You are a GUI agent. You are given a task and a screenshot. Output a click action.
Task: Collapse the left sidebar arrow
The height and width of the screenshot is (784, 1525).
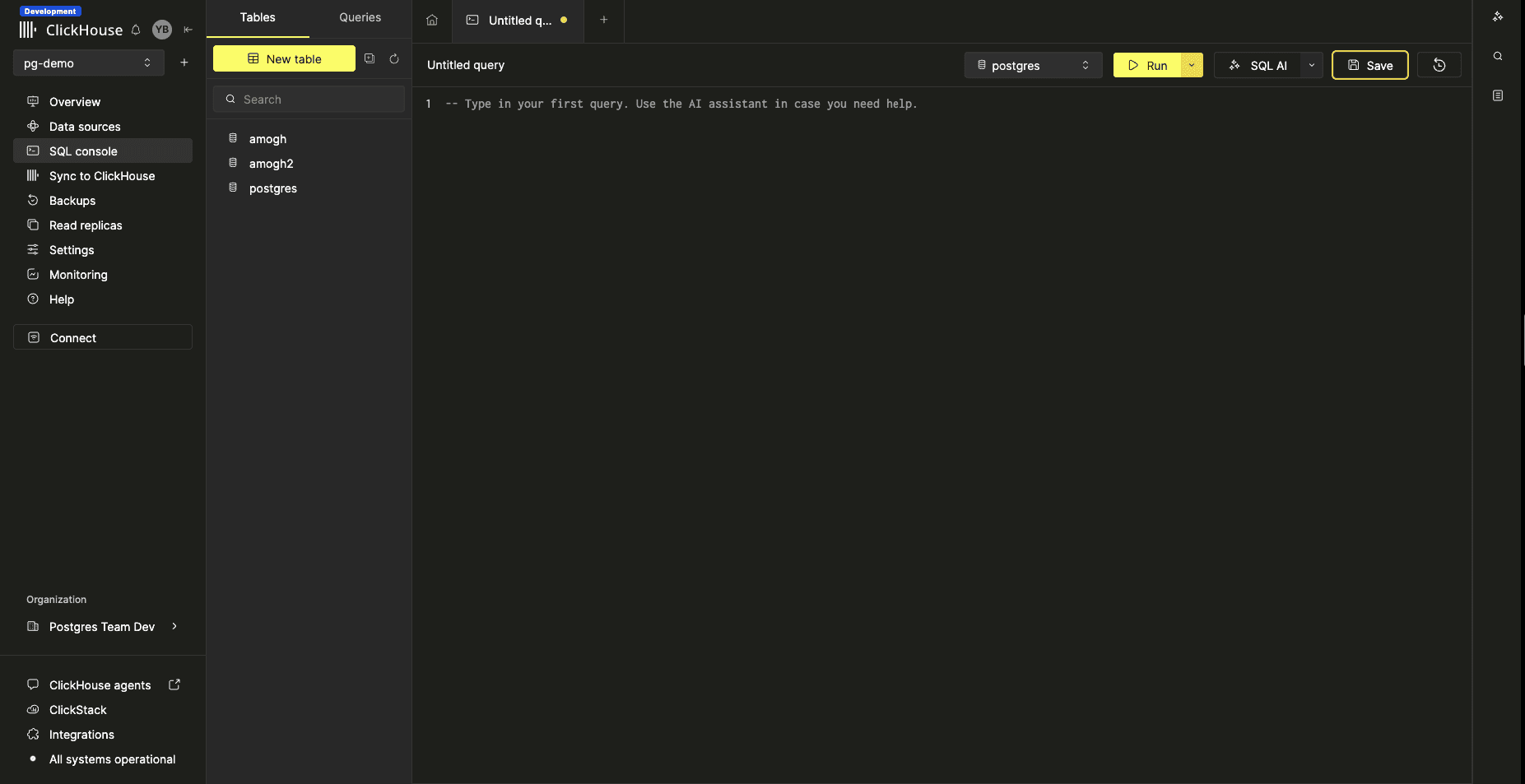188,30
